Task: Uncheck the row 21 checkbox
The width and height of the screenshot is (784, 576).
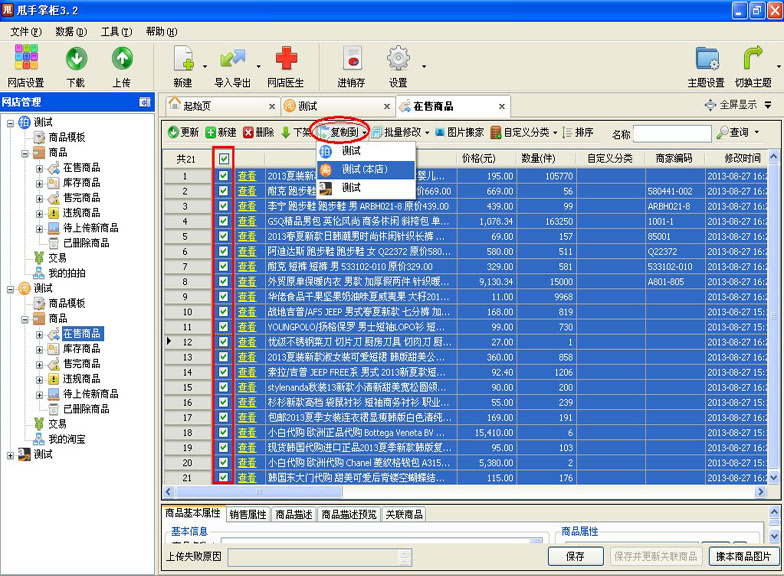Action: pyautogui.click(x=224, y=478)
